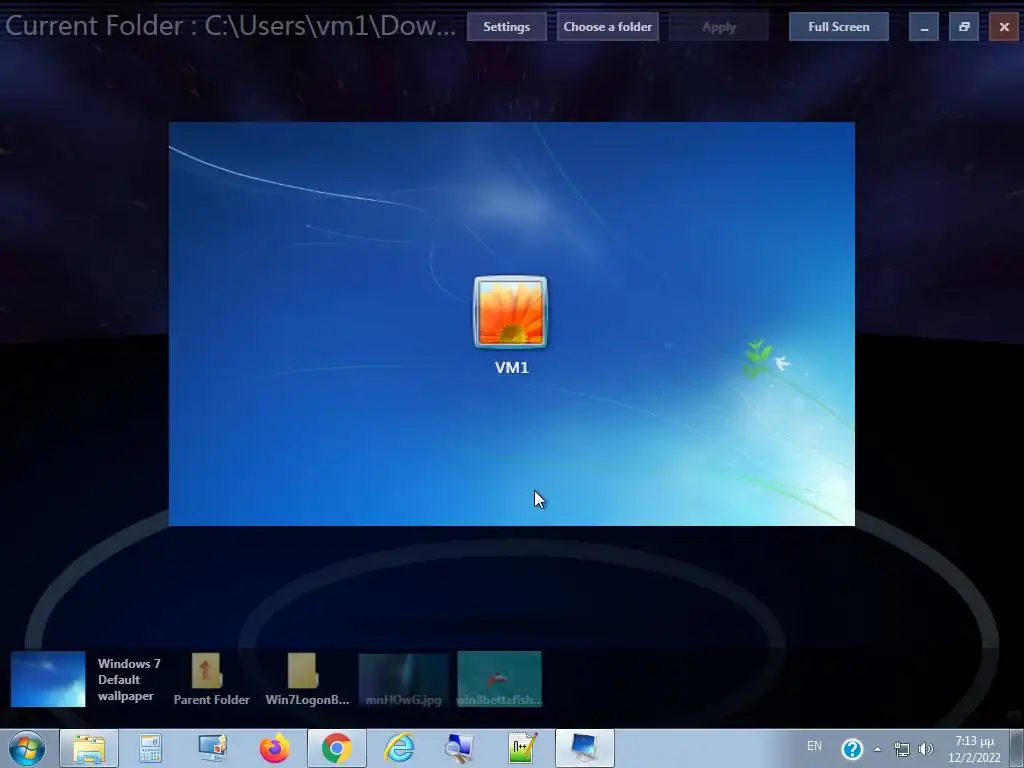Select the win8bettafish thumbnail
Viewport: 1024px width, 768px height.
point(500,679)
